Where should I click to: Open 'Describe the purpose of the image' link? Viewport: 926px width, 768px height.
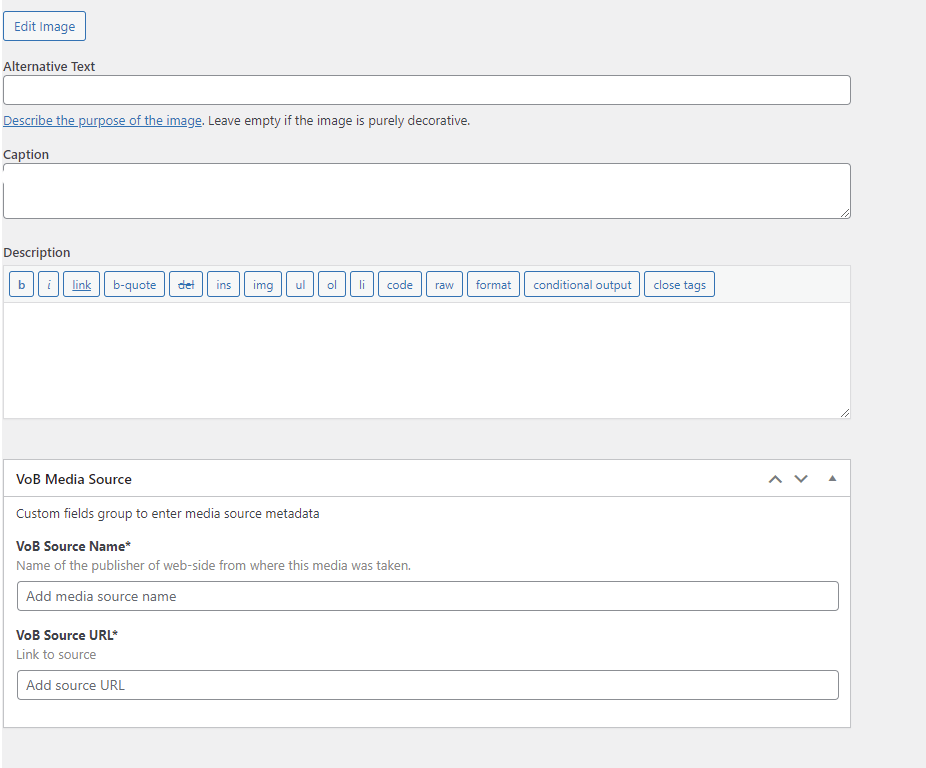pyautogui.click(x=103, y=121)
